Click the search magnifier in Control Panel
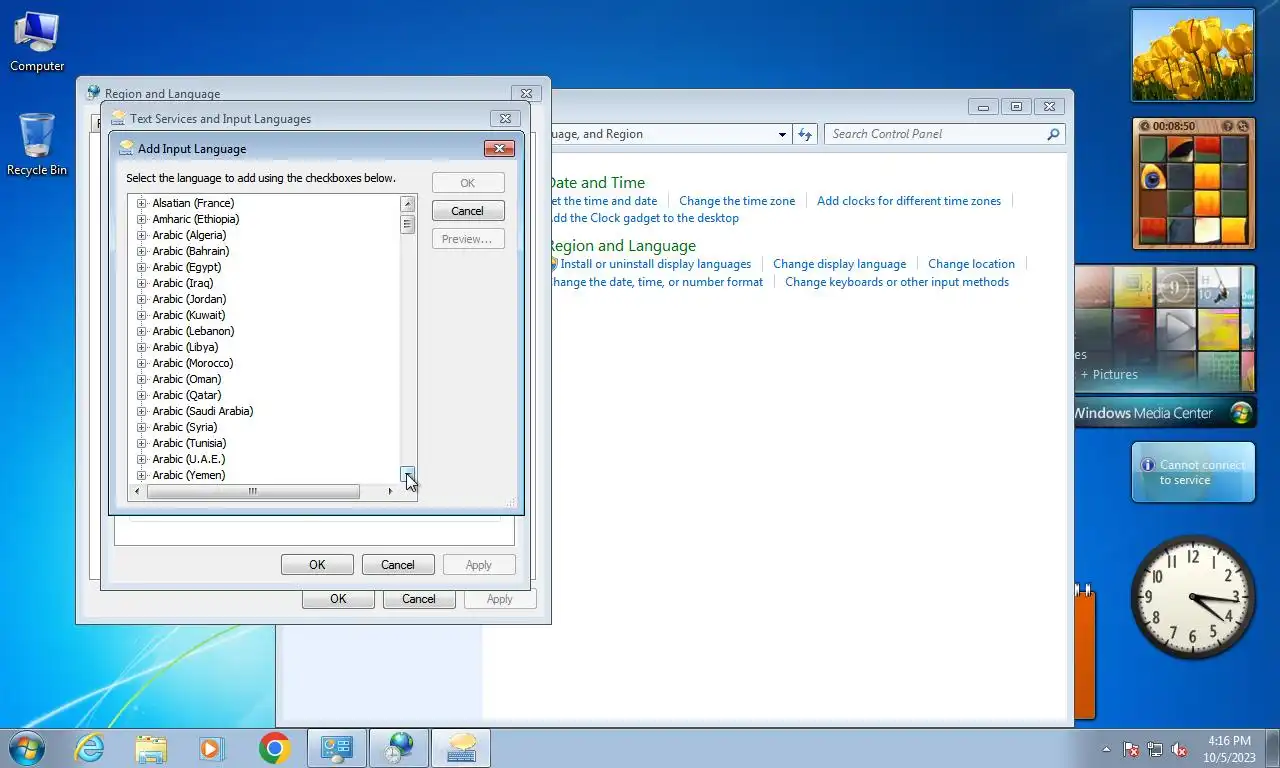Image resolution: width=1280 pixels, height=768 pixels. tap(1053, 134)
